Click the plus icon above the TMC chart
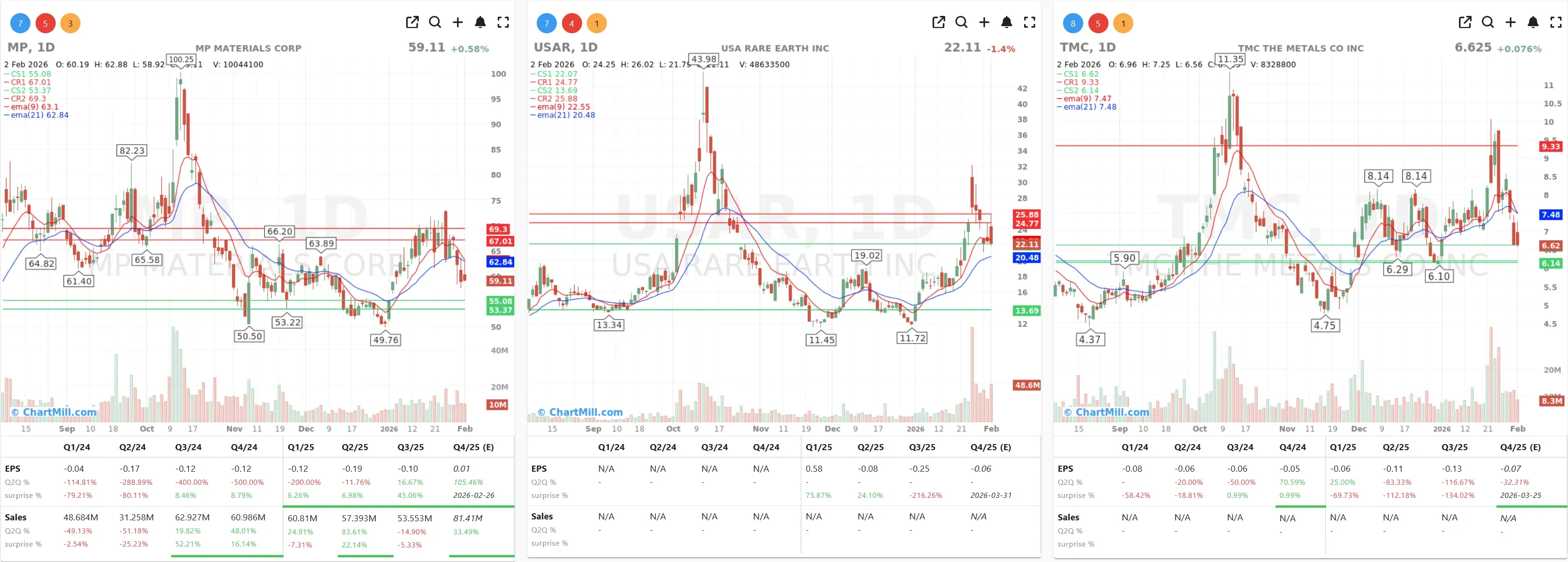 1510,22
